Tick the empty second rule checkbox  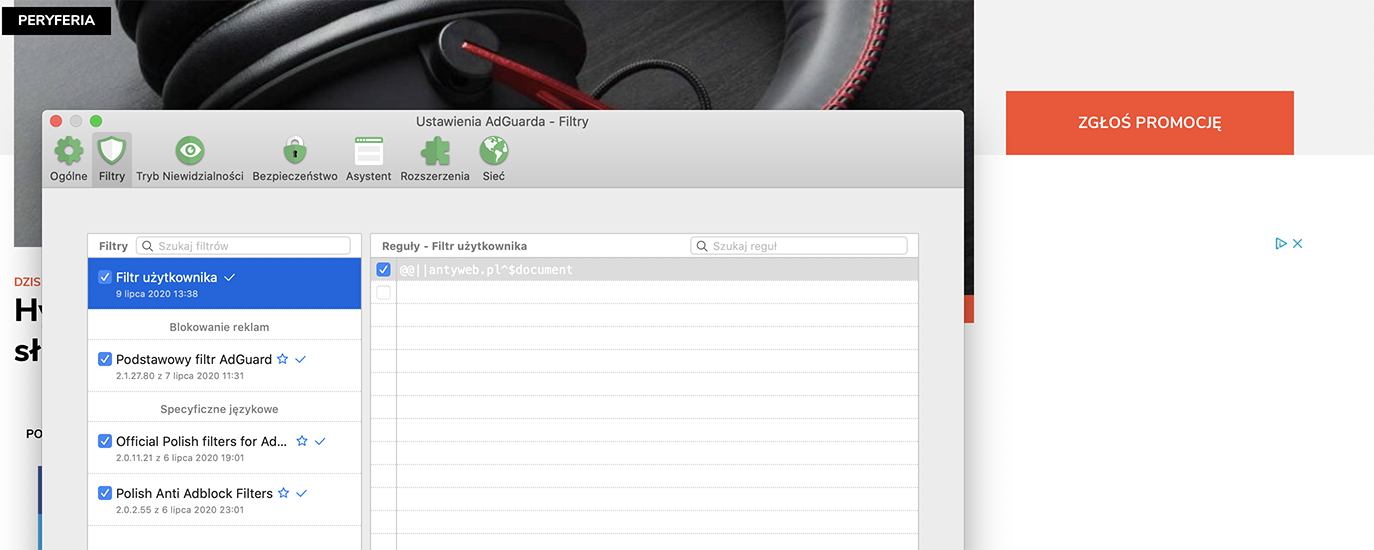click(383, 293)
